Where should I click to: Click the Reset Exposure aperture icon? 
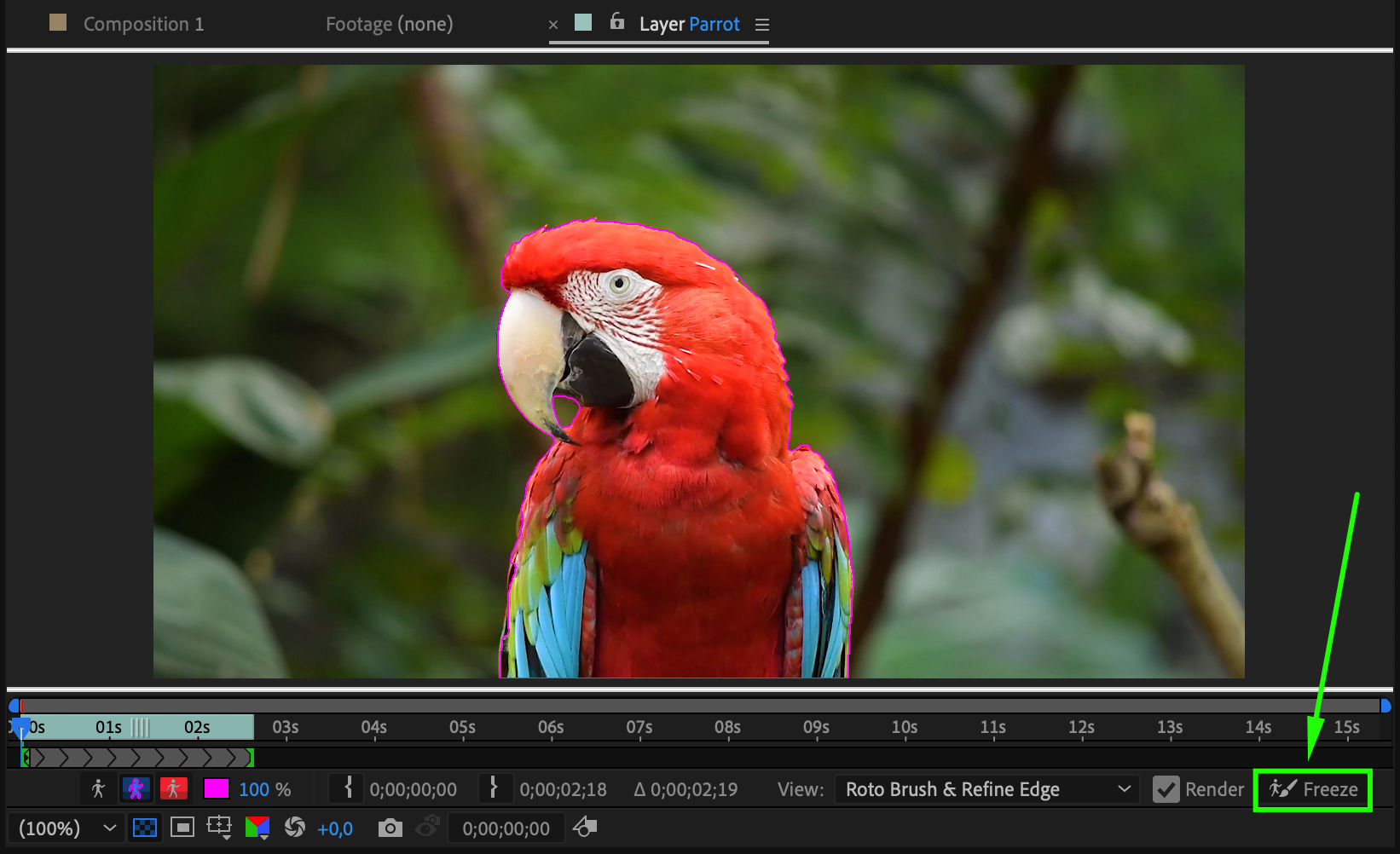tap(295, 828)
